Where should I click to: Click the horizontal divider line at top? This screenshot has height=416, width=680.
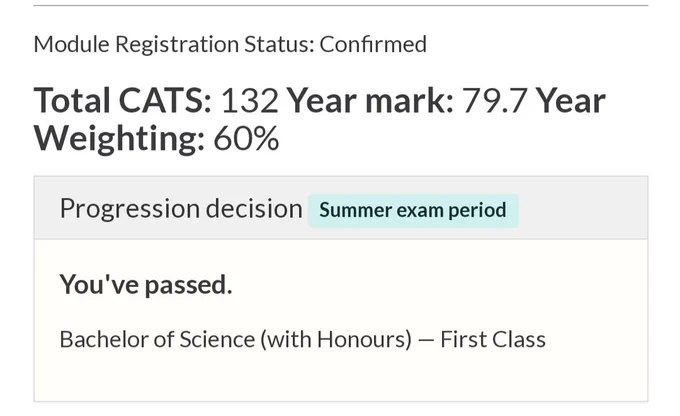coord(341,6)
